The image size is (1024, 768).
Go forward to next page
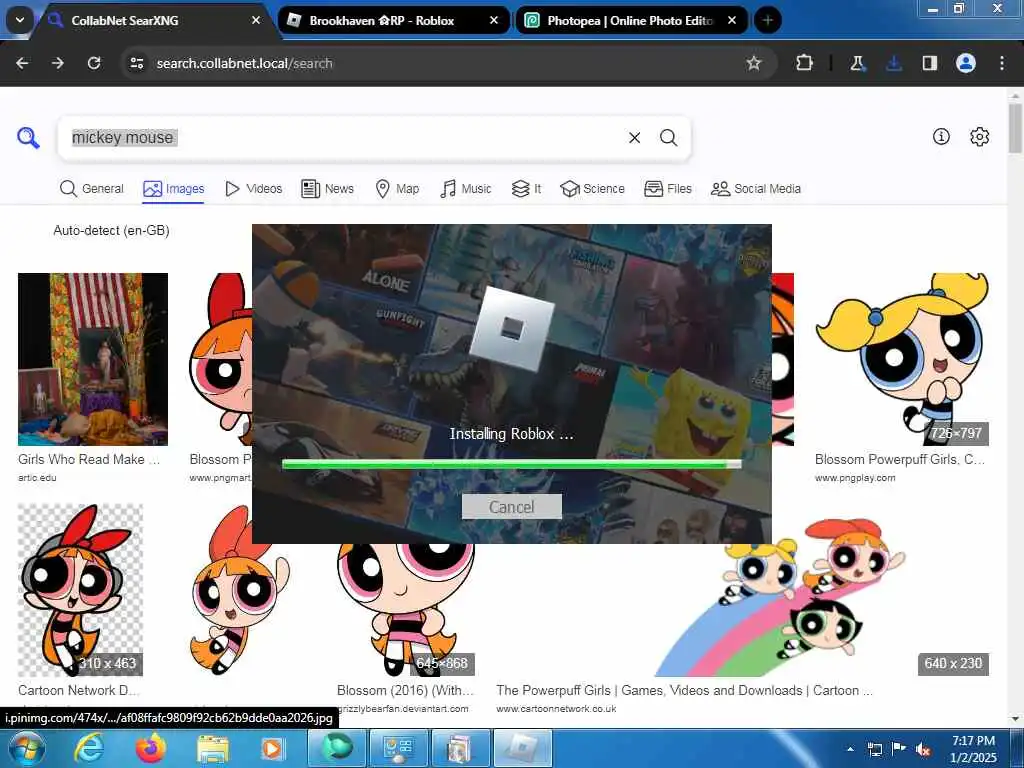click(x=58, y=63)
